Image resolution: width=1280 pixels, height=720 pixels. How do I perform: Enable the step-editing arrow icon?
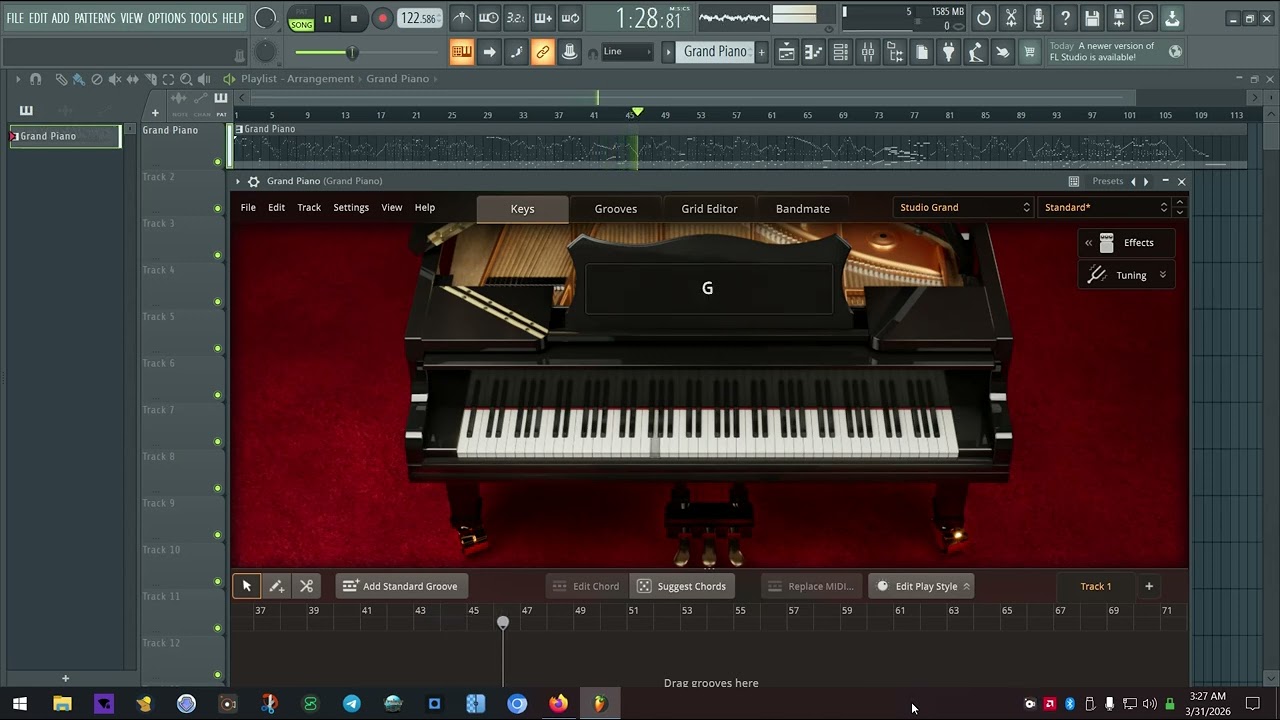point(489,52)
